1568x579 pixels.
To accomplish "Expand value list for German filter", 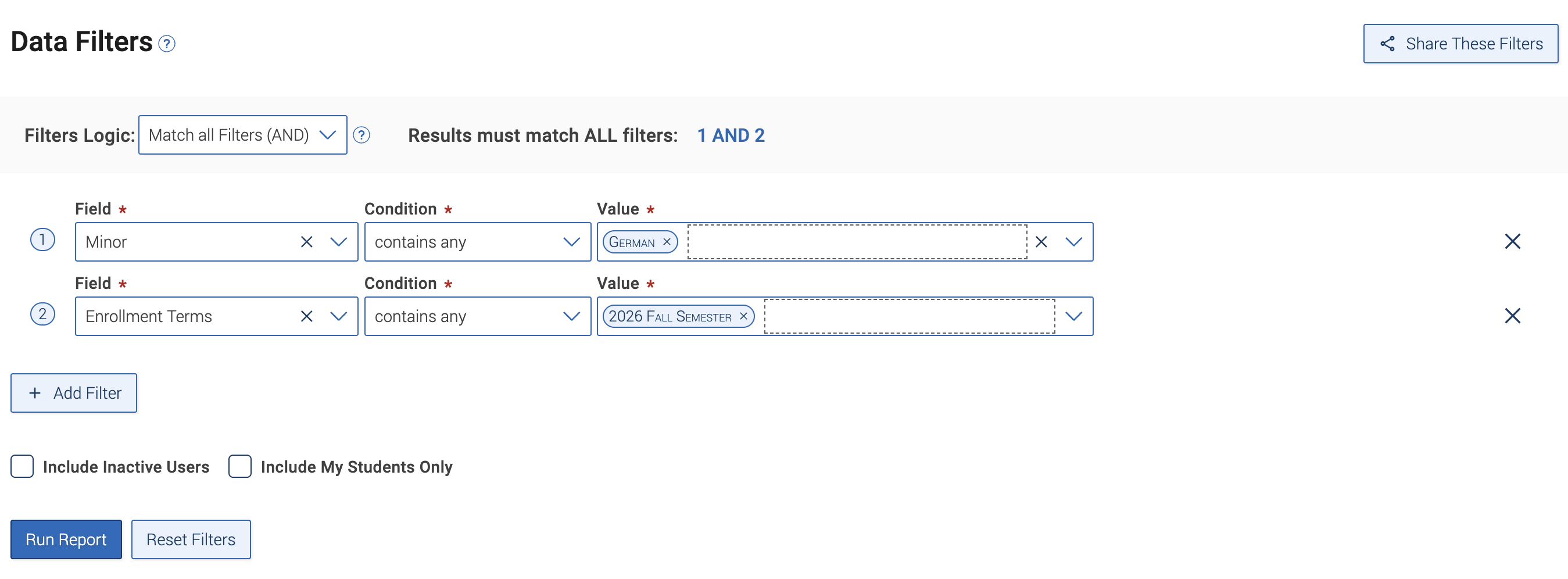I will (x=1074, y=242).
